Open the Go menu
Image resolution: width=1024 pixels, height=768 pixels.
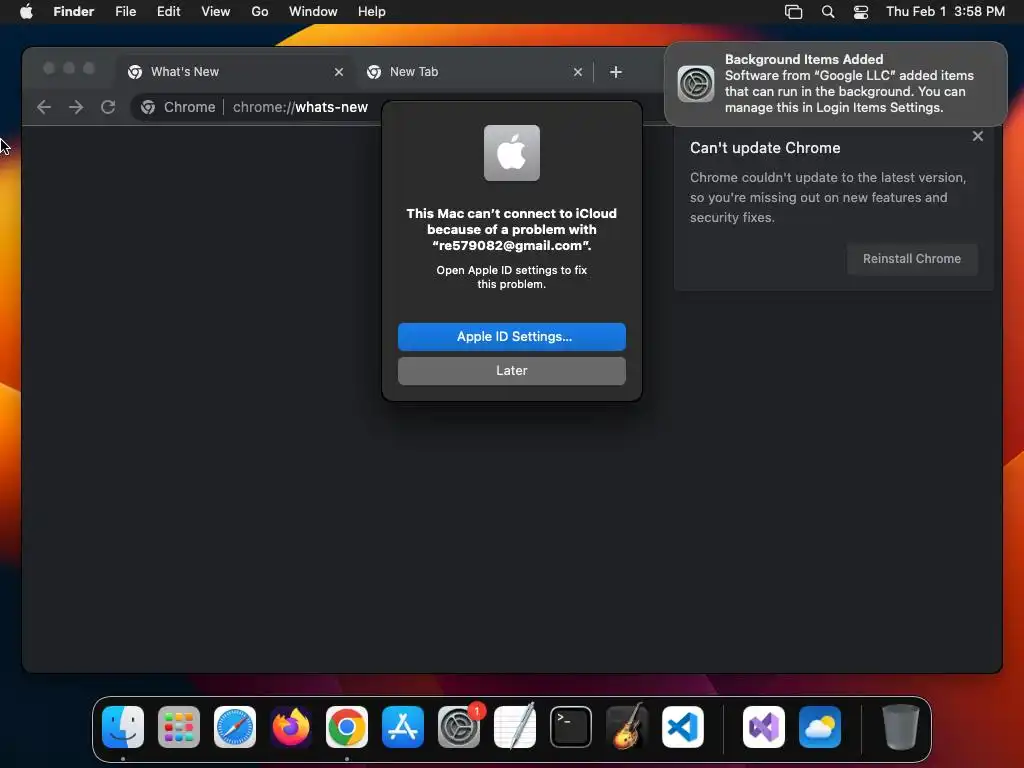[x=260, y=12]
